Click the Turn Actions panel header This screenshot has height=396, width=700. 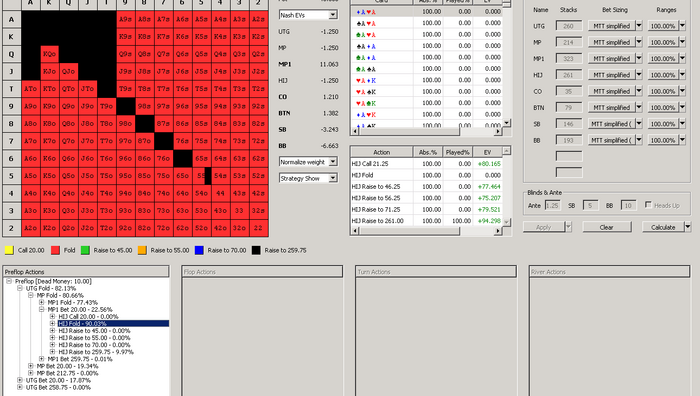436,272
